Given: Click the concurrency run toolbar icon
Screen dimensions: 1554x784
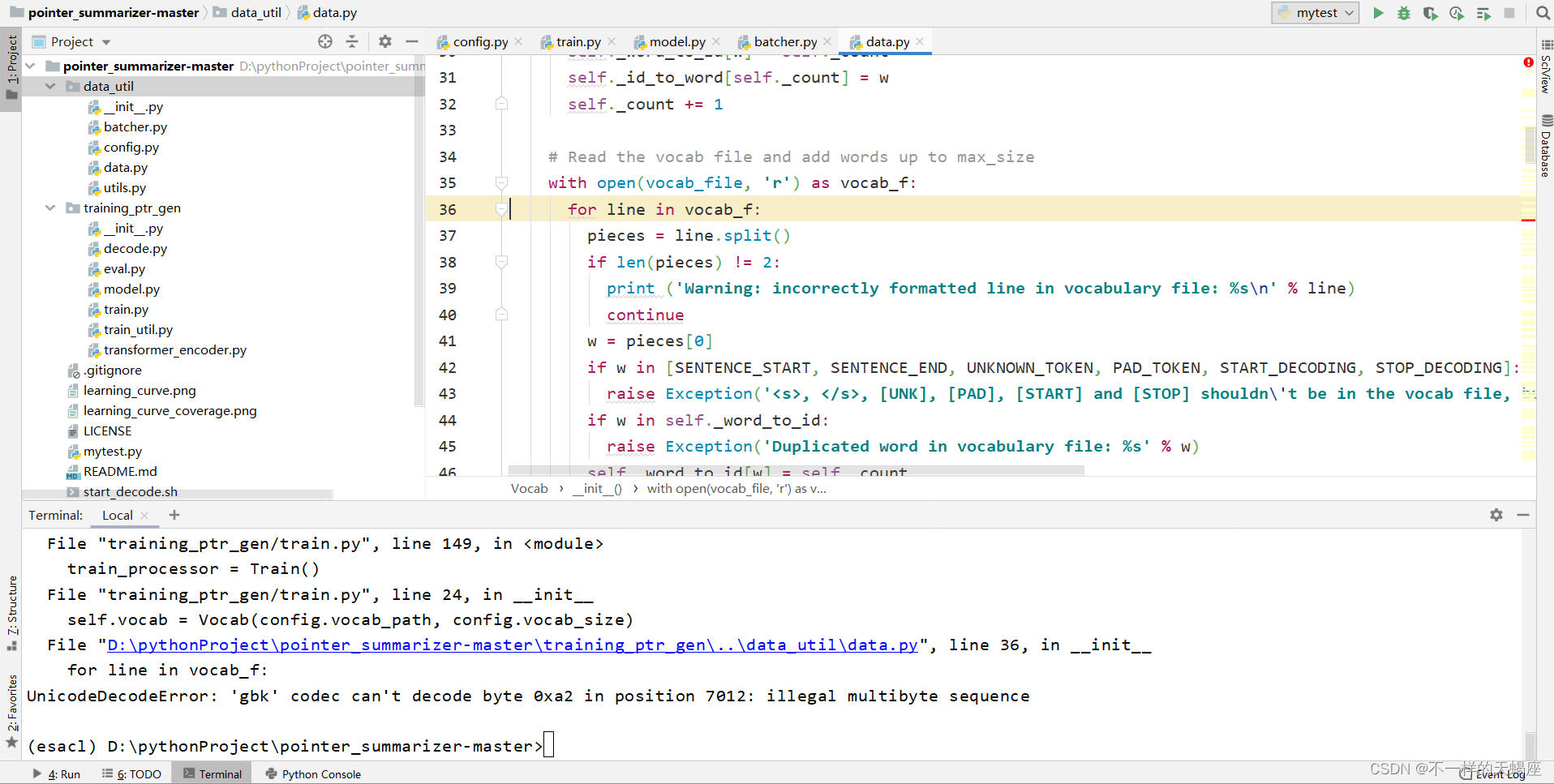Looking at the screenshot, I should [1483, 13].
